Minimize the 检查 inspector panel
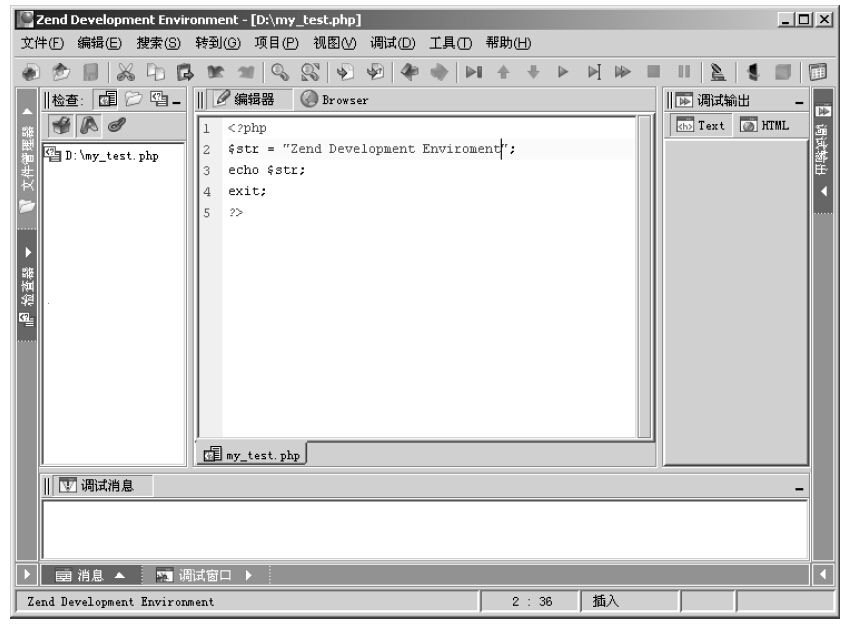Screen dimensions: 848x624 pos(176,102)
